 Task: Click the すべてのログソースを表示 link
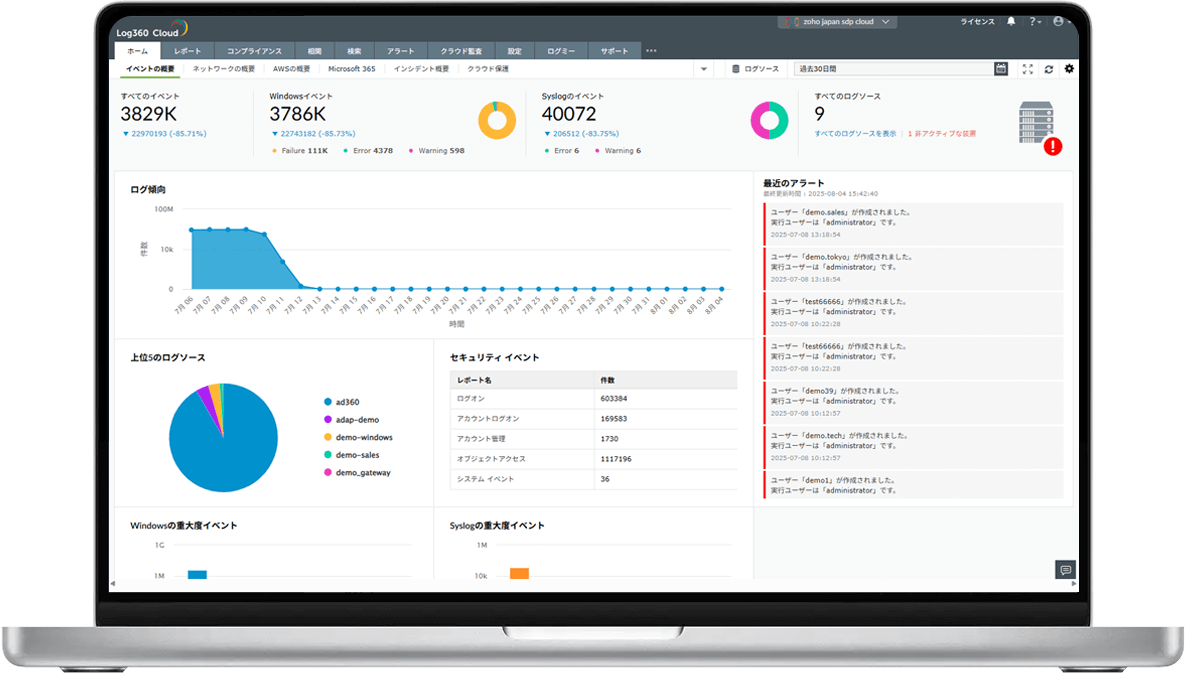click(855, 133)
